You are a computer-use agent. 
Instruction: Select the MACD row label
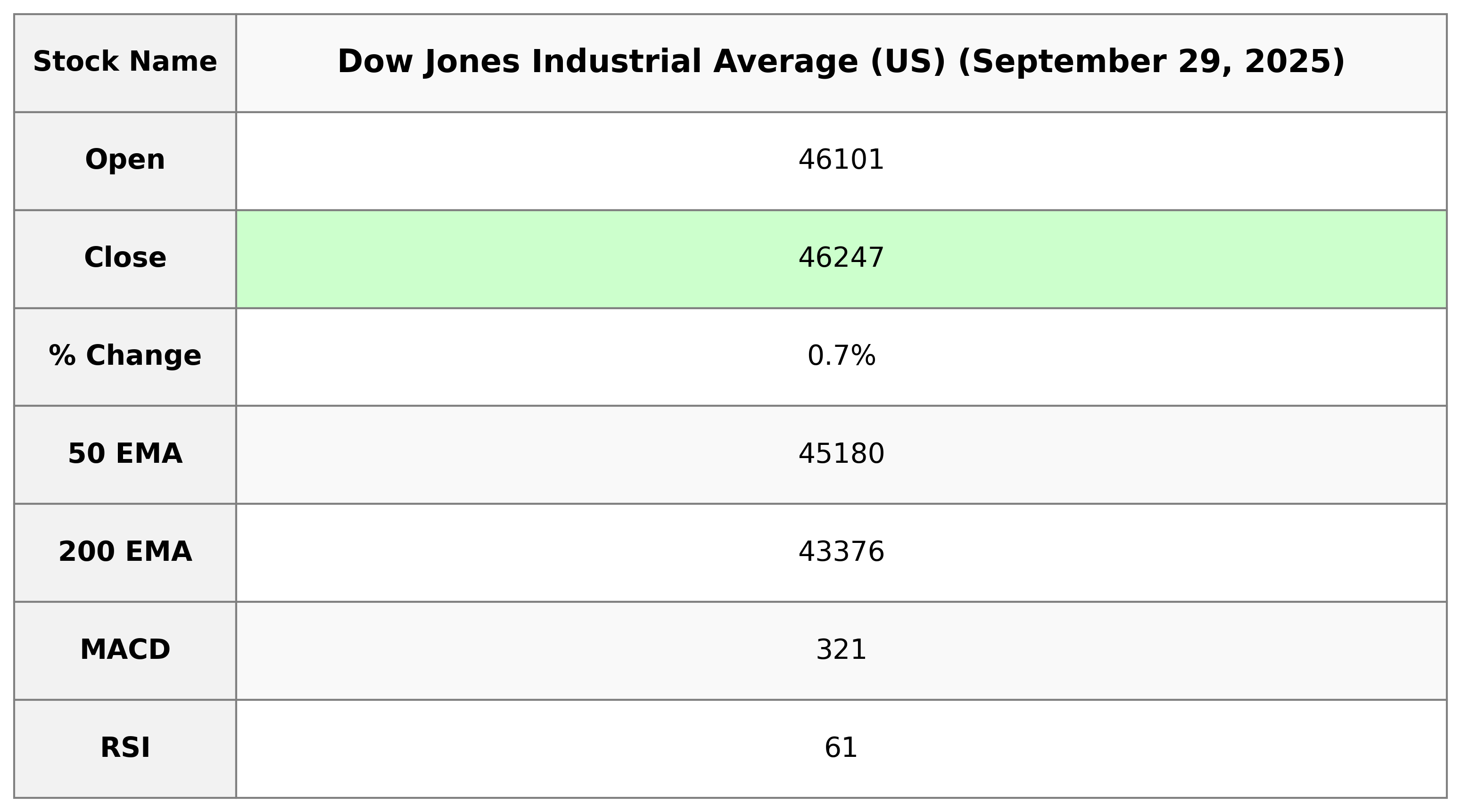pos(125,650)
